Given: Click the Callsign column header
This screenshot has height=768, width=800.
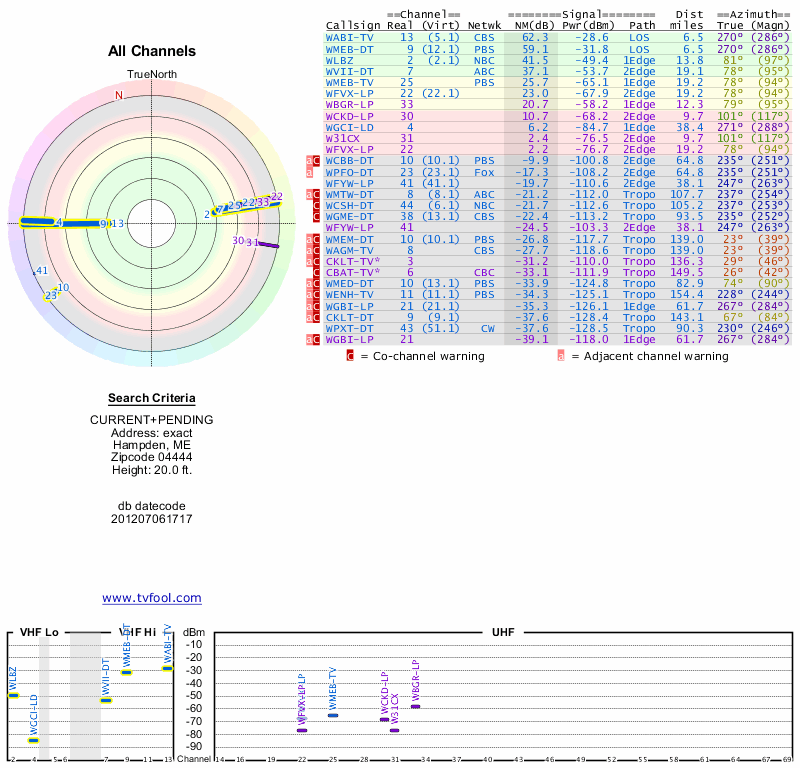Looking at the screenshot, I should pyautogui.click(x=353, y=25).
